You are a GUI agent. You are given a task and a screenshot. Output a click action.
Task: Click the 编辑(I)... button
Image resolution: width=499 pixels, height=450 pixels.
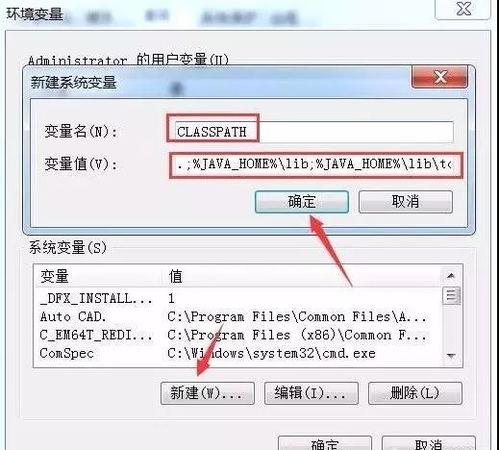point(311,393)
